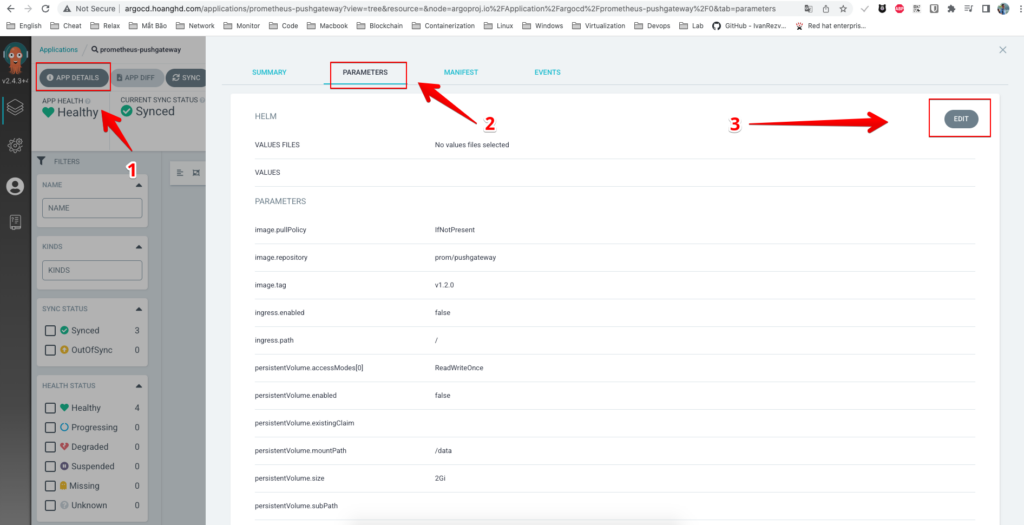This screenshot has width=1024, height=525.
Task: Check the Unknown health status filter
Action: tap(50, 505)
